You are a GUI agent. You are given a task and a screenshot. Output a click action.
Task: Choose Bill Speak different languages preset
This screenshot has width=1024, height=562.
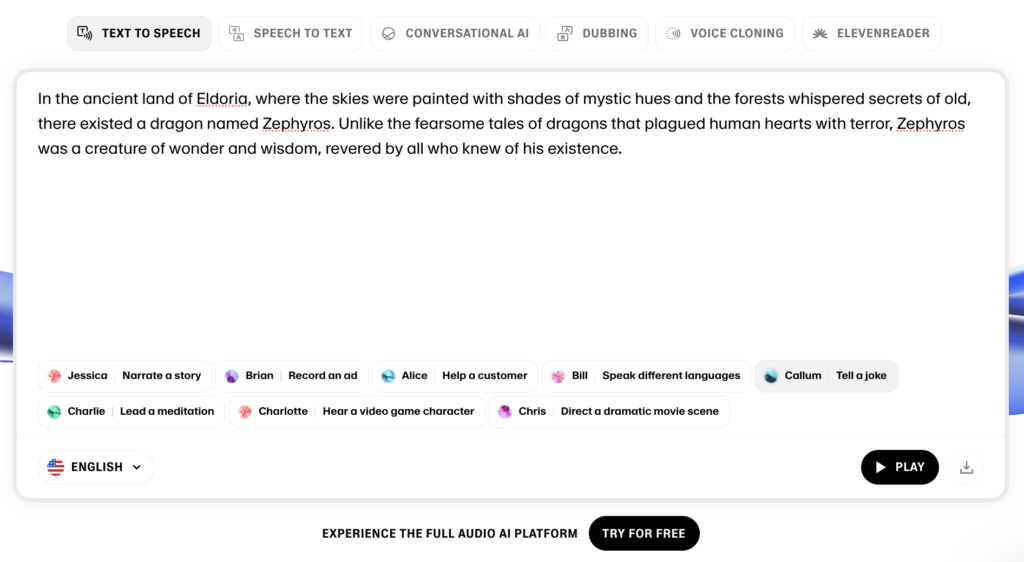tap(647, 376)
